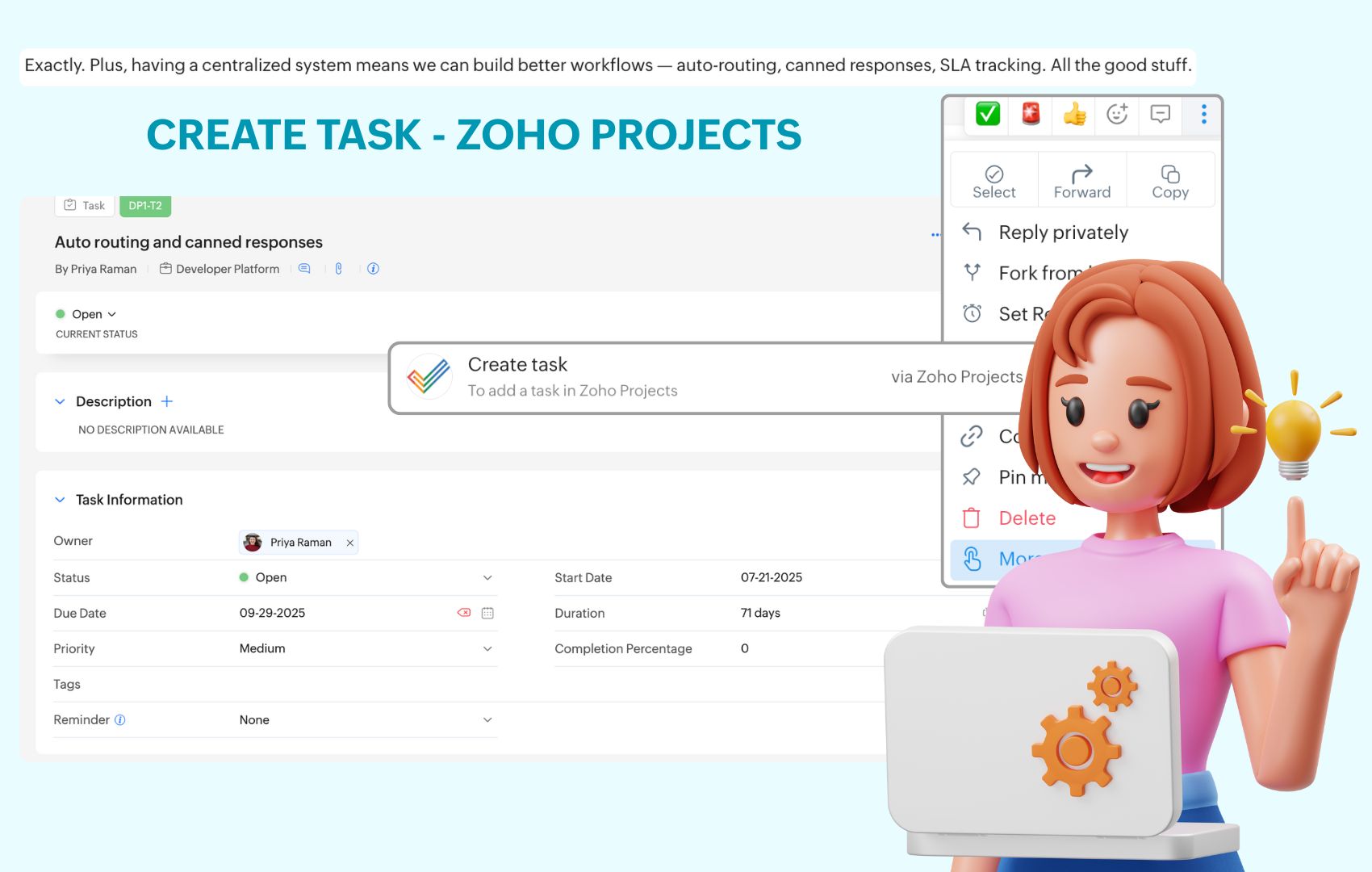1372x872 pixels.
Task: Click the By Priya Raman author text
Action: click(x=96, y=269)
